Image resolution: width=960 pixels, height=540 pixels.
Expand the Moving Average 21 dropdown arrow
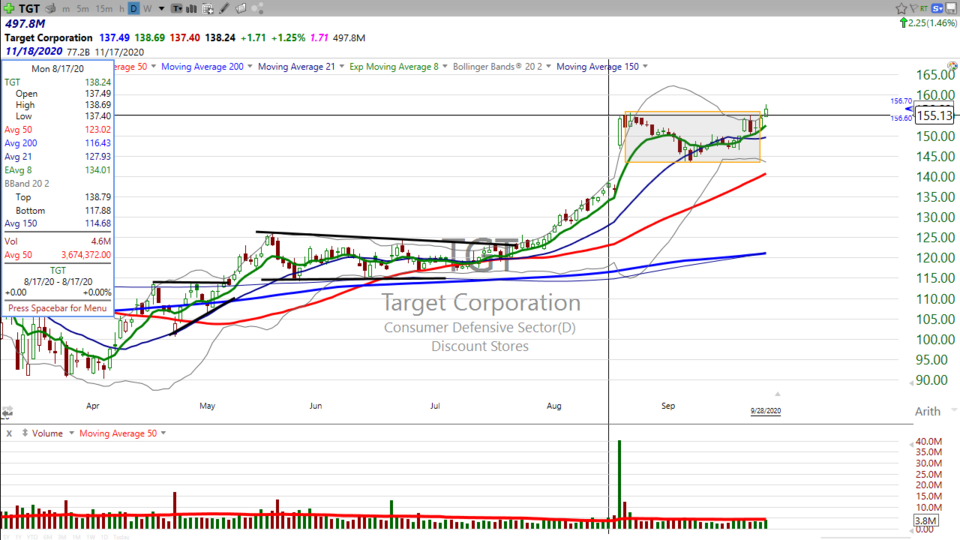pyautogui.click(x=342, y=66)
